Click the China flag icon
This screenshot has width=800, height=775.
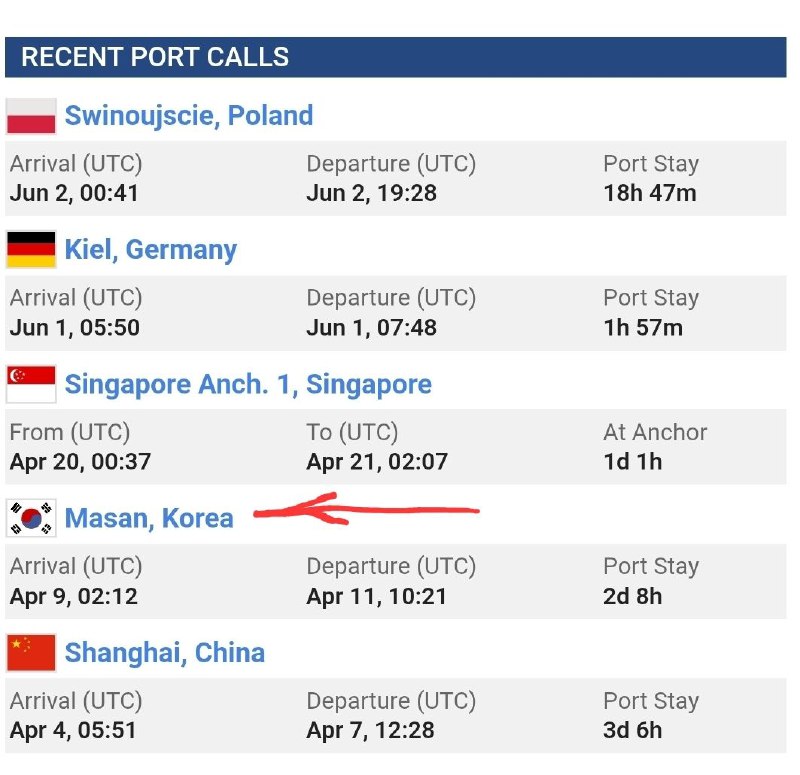coord(31,653)
